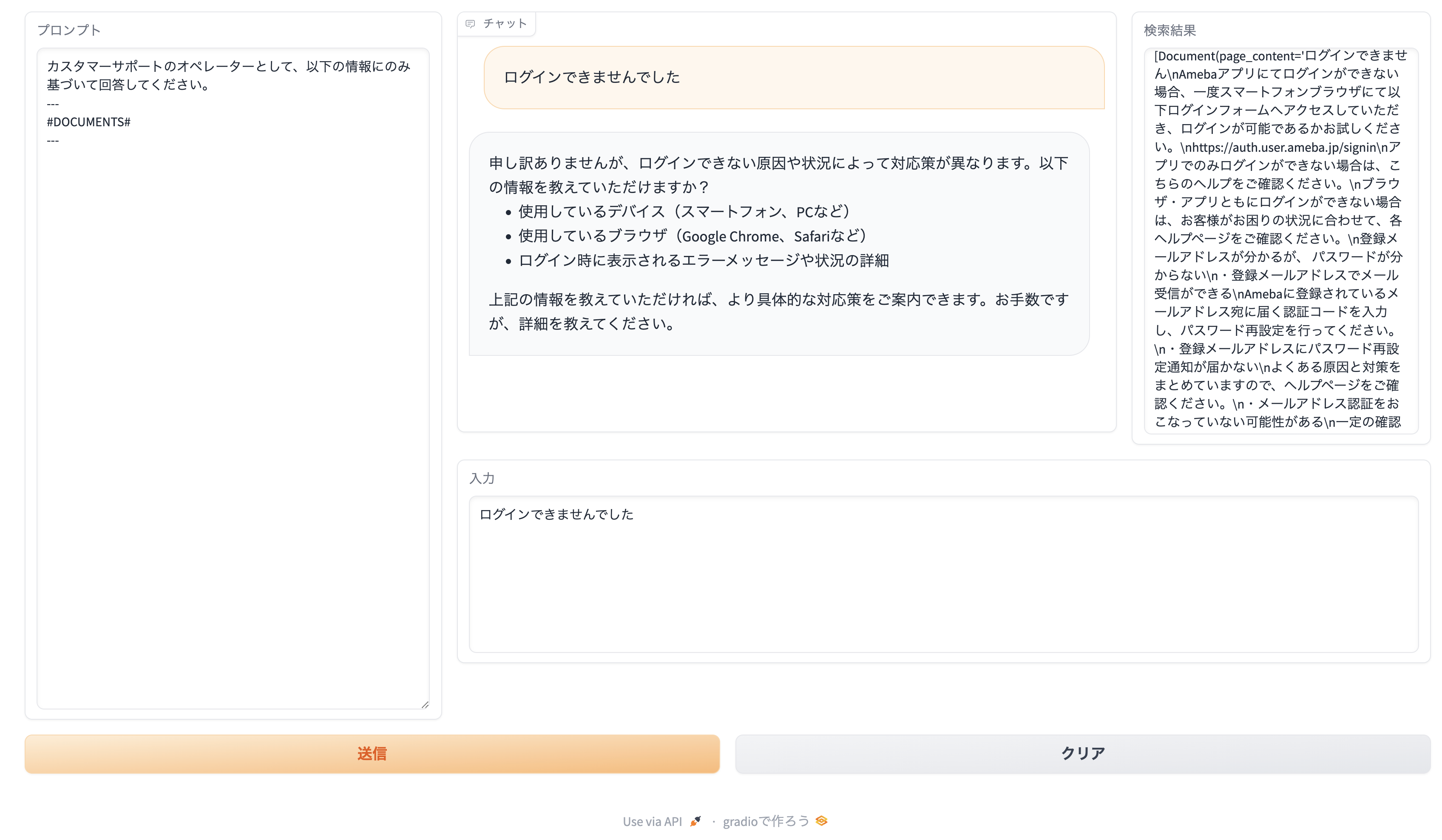This screenshot has height=840, width=1442.
Task: Click the プロンプト panel label
Action: [x=69, y=30]
